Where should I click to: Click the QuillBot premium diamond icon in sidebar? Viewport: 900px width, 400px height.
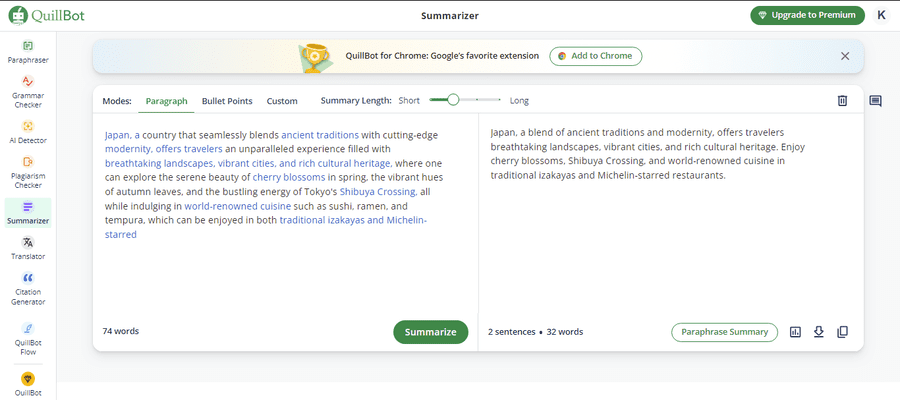coord(28,379)
